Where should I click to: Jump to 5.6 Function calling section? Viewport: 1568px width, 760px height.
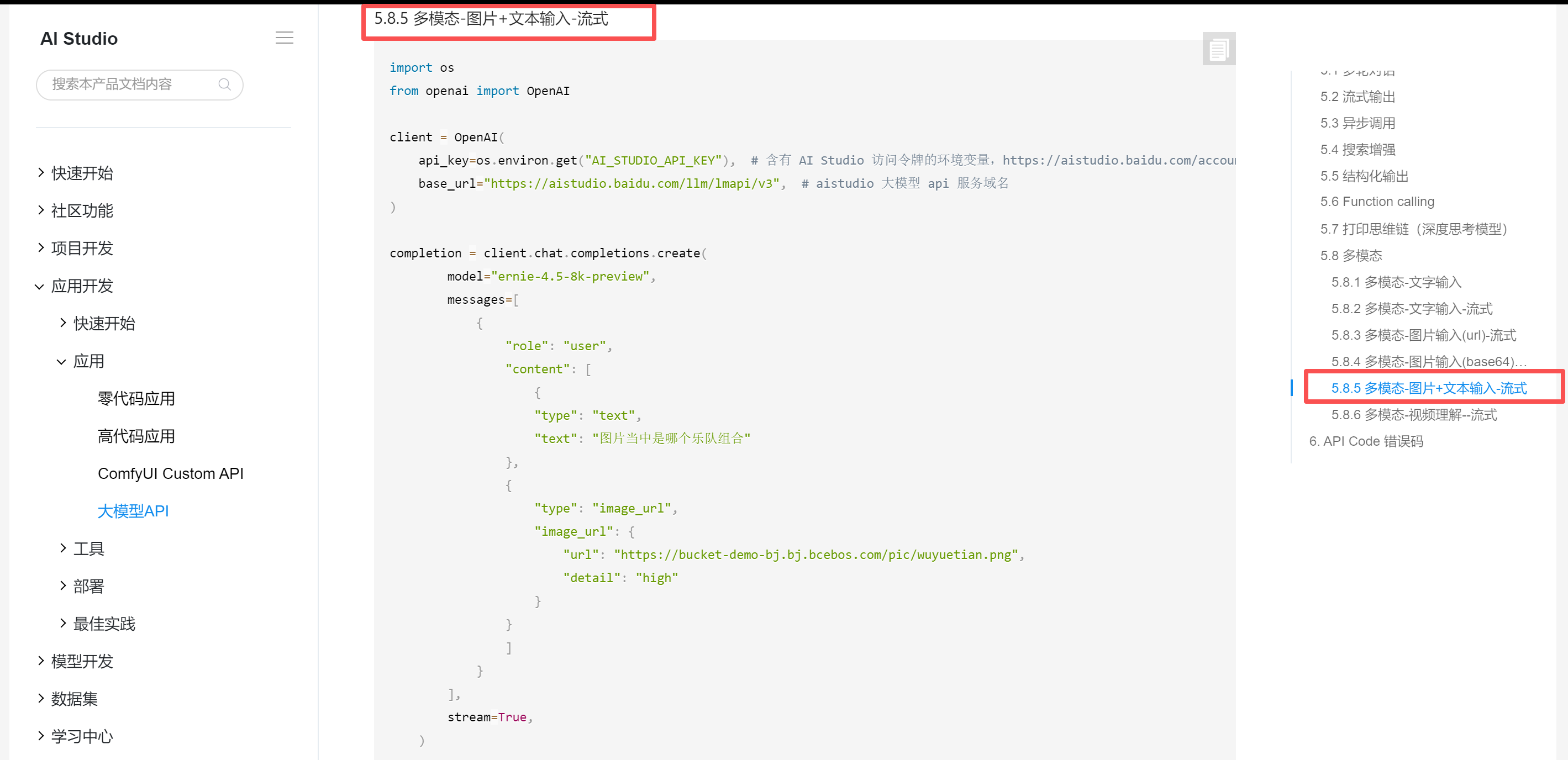point(1377,202)
